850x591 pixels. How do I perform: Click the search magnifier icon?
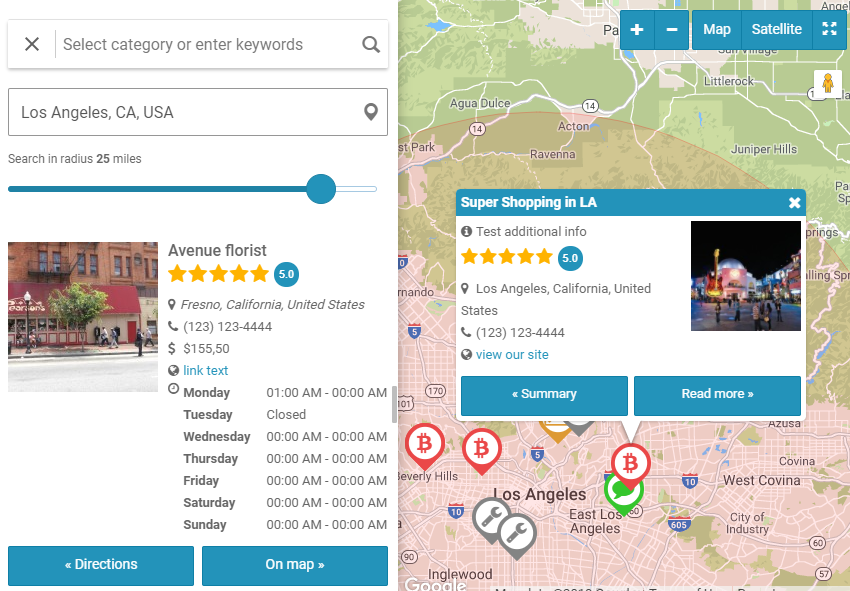[x=370, y=44]
